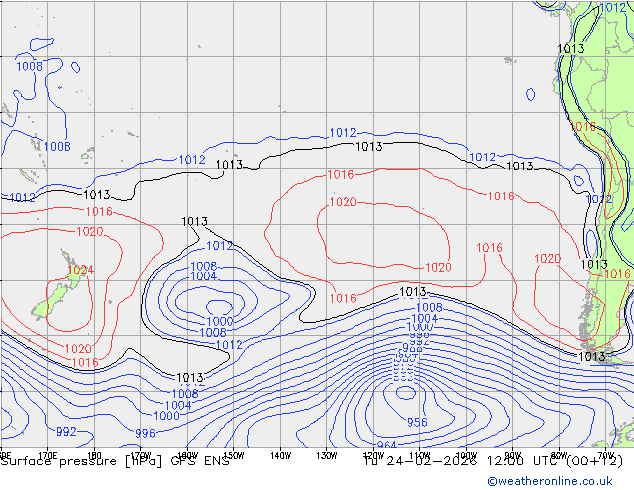Select the 992 isobar label

[x=66, y=431]
